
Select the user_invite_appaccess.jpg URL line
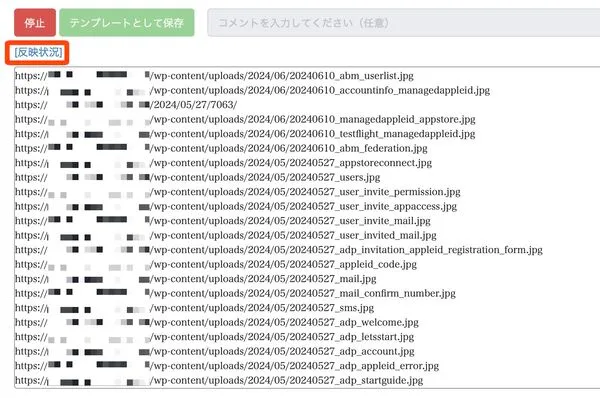(236, 206)
